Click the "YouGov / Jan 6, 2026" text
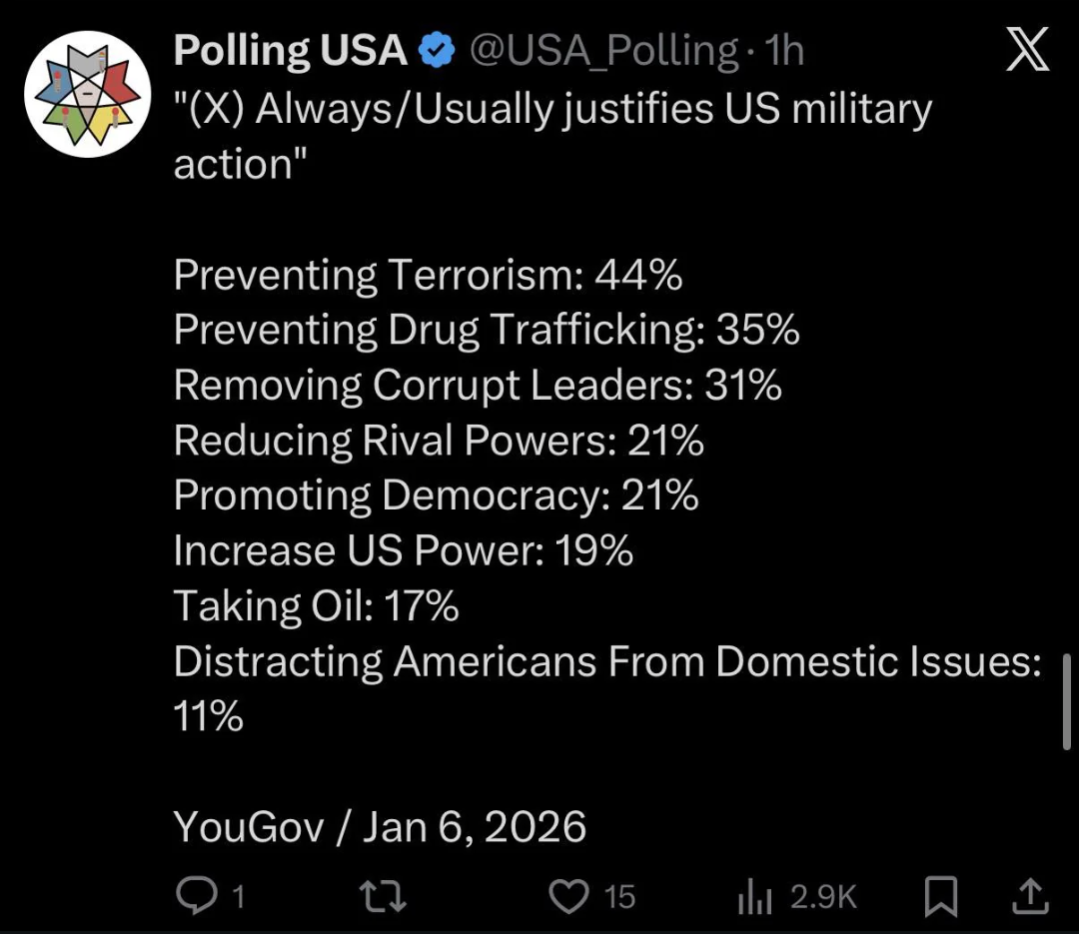The height and width of the screenshot is (934, 1079). [x=380, y=827]
